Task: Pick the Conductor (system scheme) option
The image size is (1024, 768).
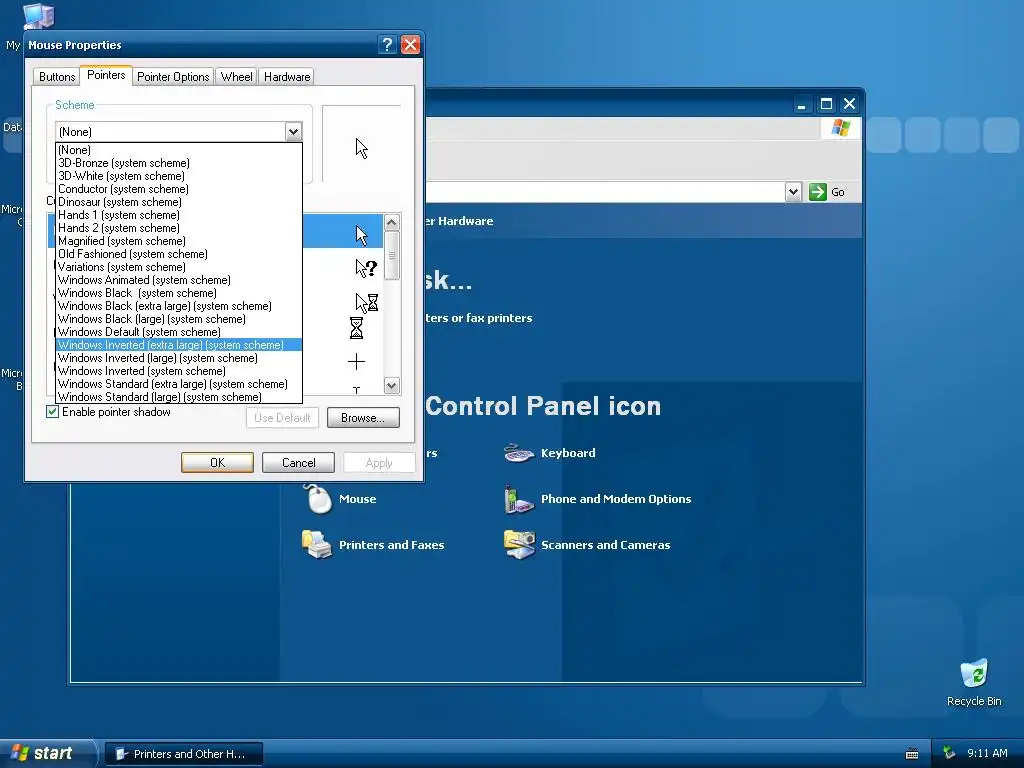Action: [x=179, y=189]
